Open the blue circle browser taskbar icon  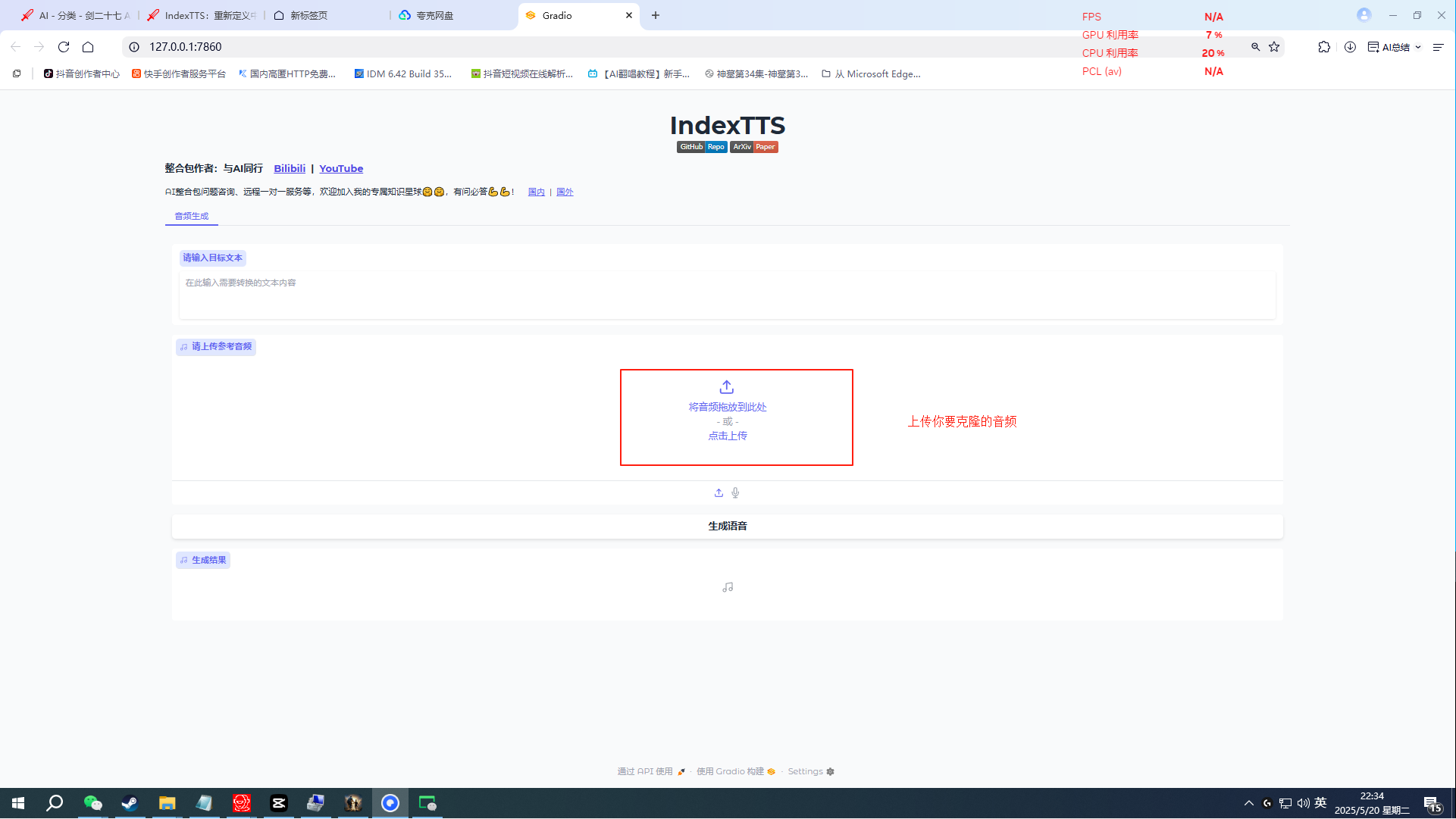pyautogui.click(x=390, y=803)
